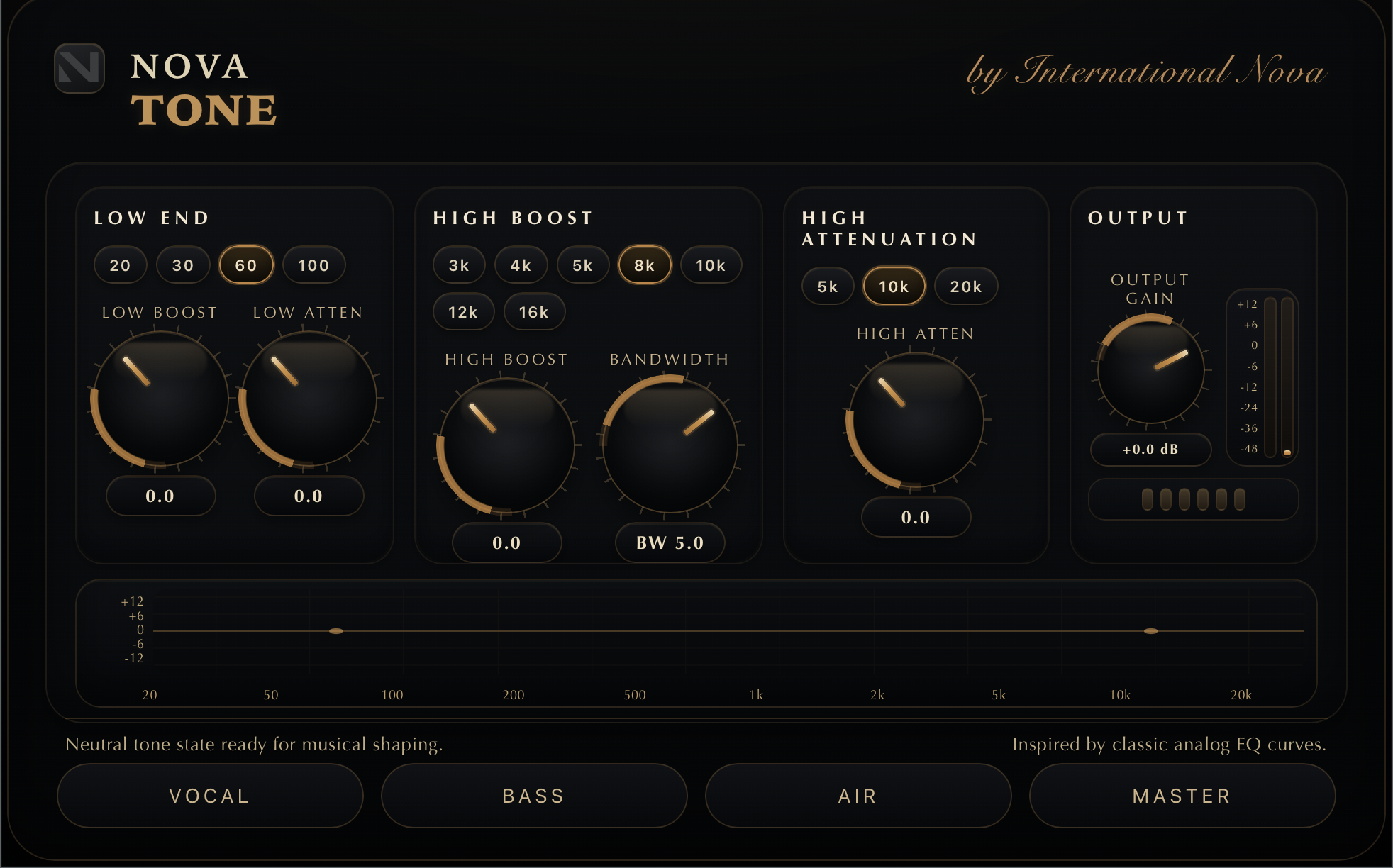Viewport: 1393px width, 868px height.
Task: Set high attenuation frequency to 10k
Action: click(894, 286)
